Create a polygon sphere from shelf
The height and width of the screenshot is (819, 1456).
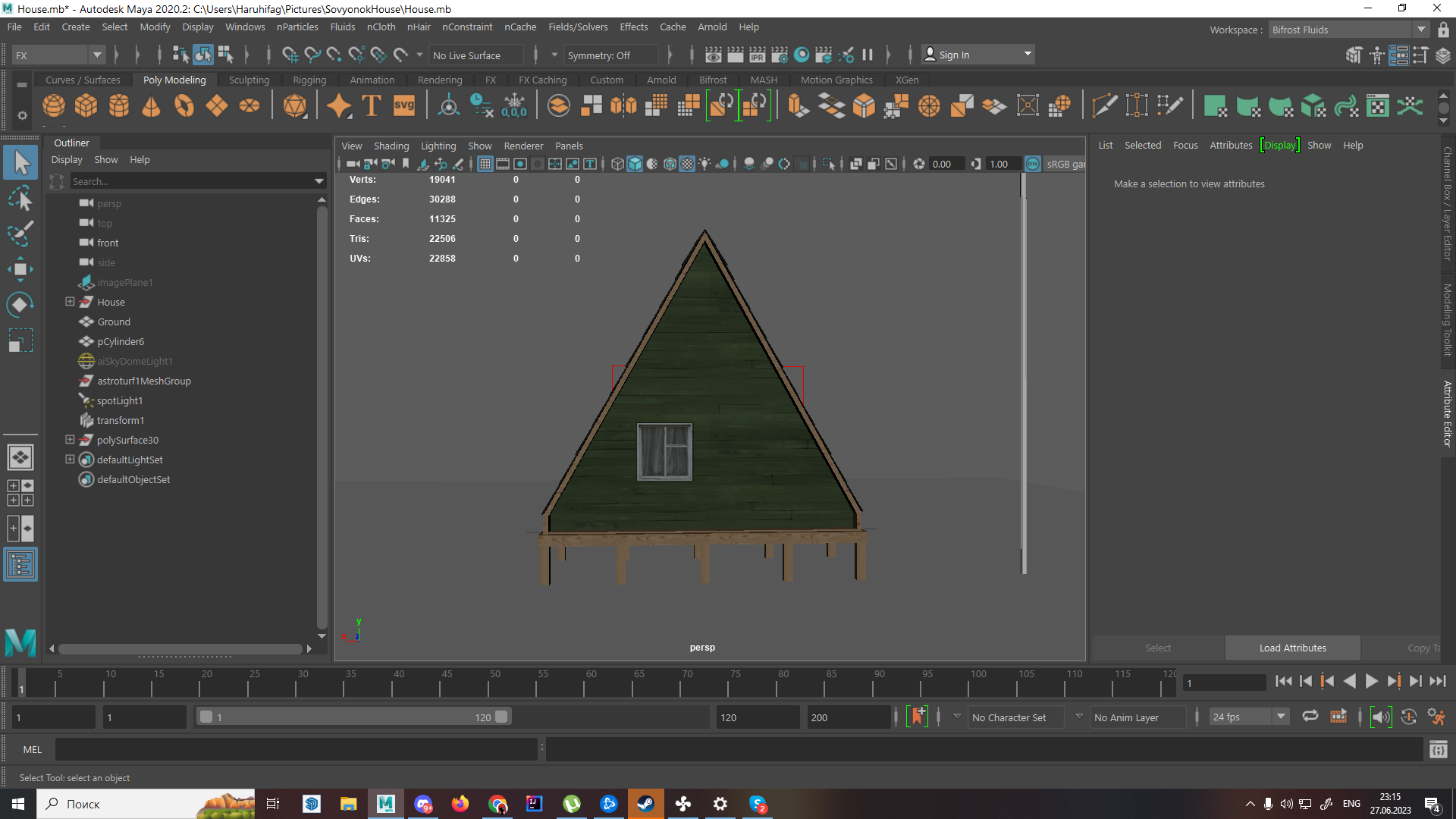(54, 105)
